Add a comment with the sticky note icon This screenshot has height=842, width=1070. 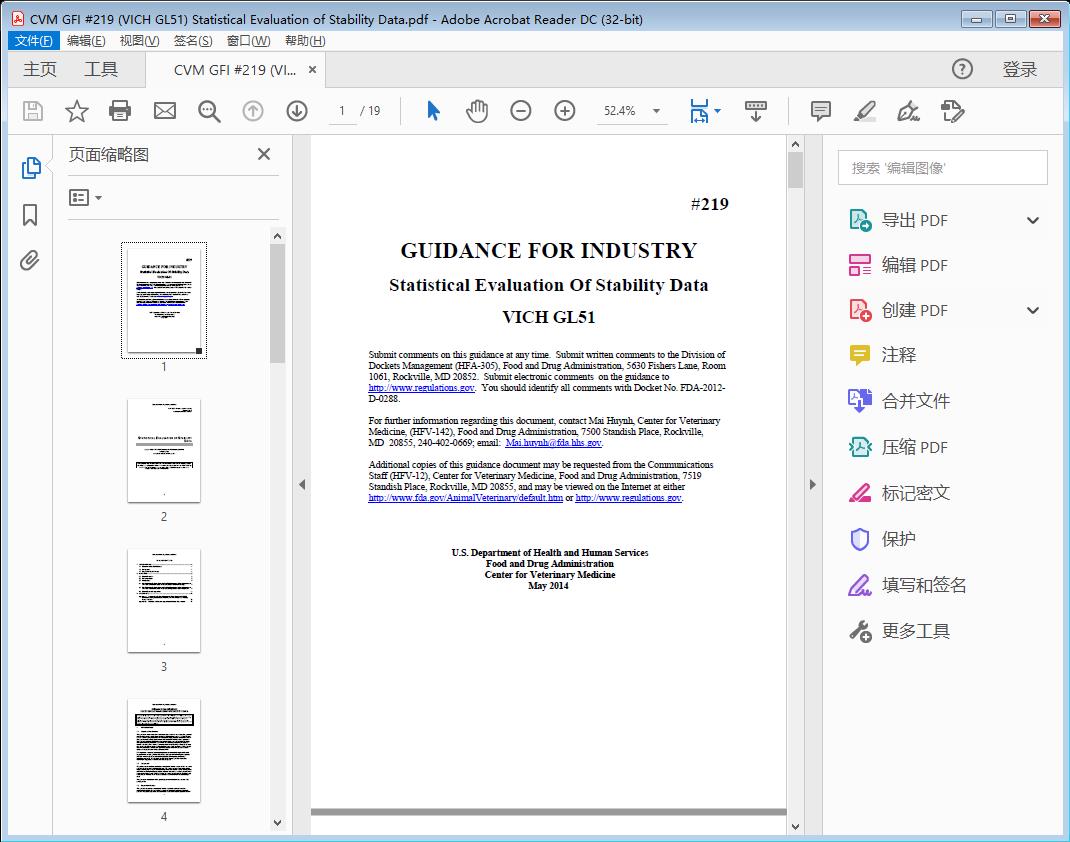click(821, 111)
